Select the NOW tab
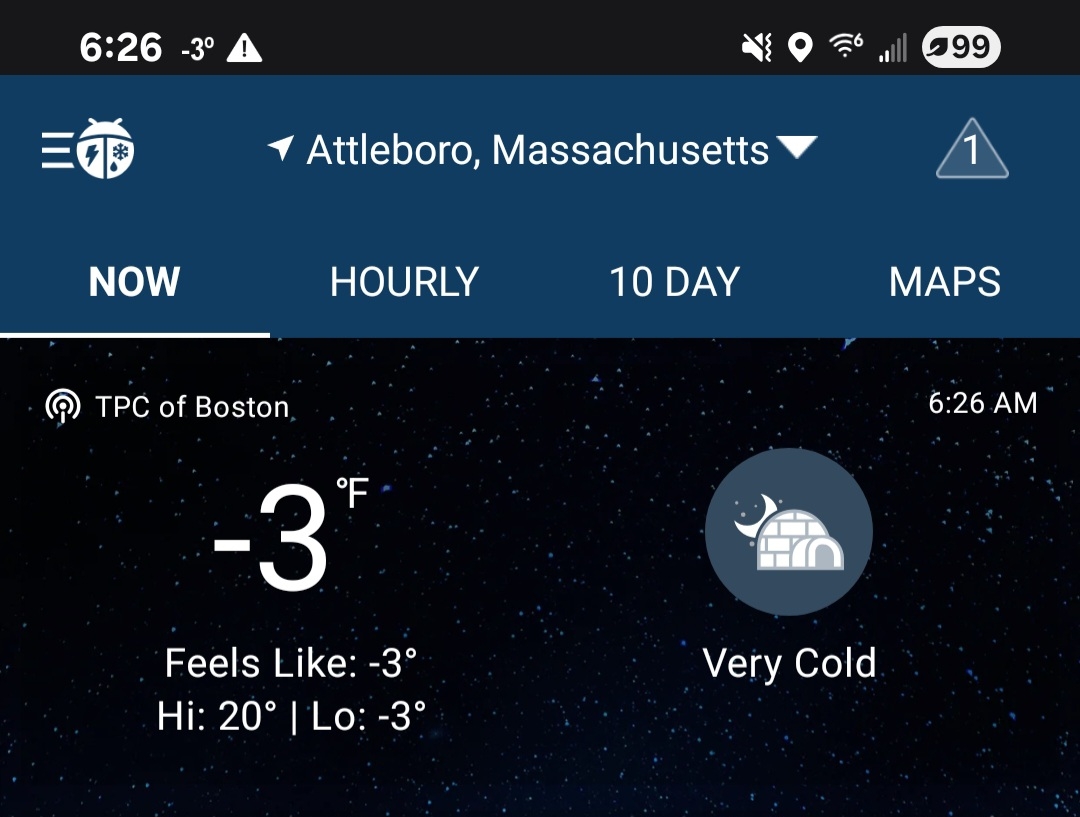The width and height of the screenshot is (1080, 817). [x=134, y=283]
